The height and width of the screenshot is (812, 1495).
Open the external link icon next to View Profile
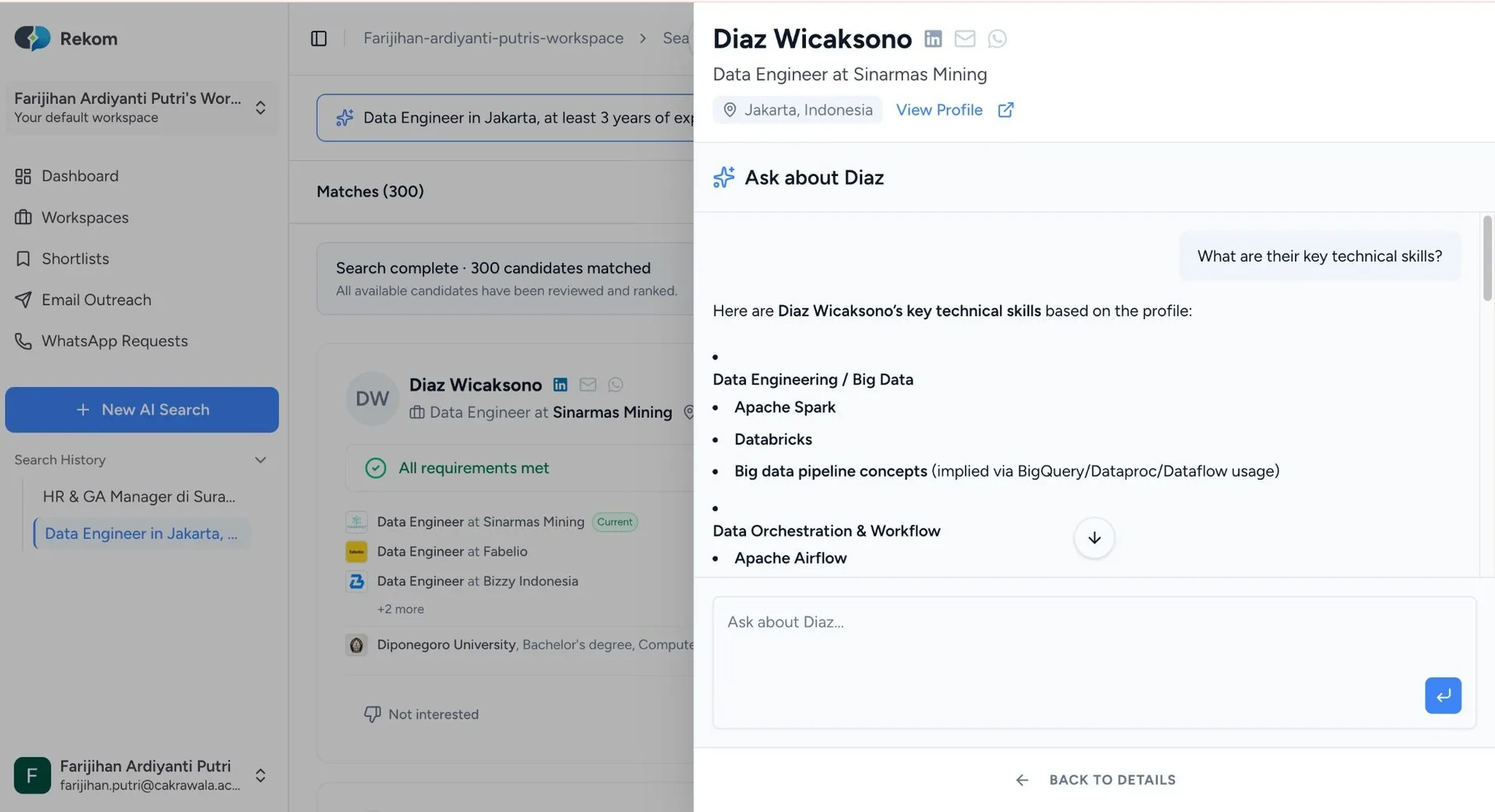(1005, 110)
